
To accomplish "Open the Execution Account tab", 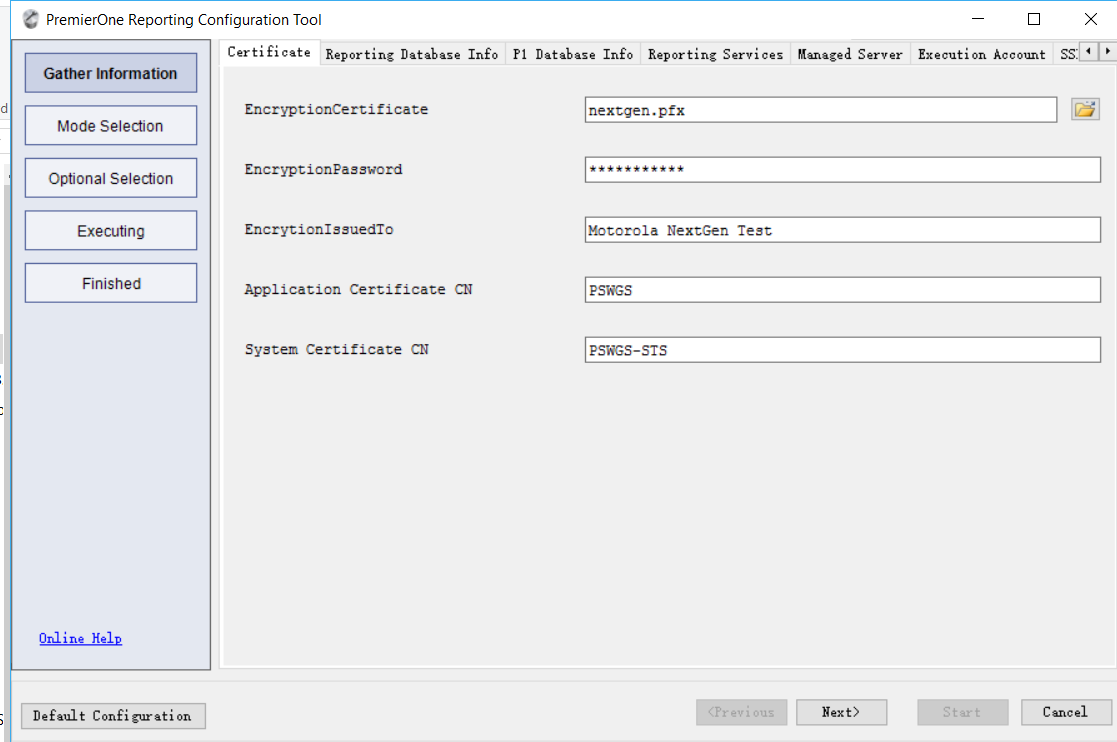I will click(x=982, y=54).
